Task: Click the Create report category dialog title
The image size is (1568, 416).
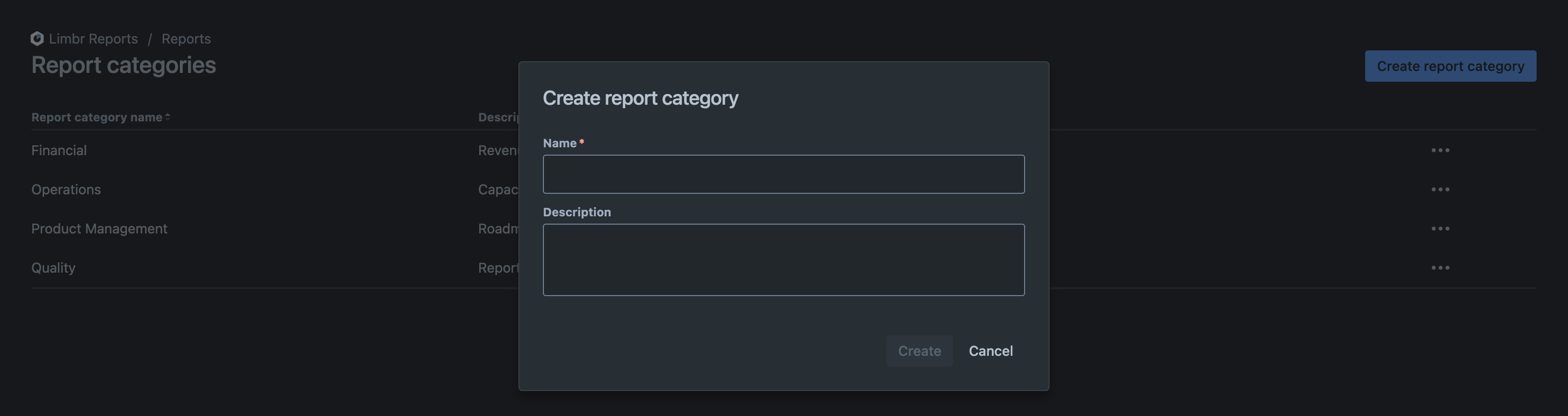Action: click(640, 97)
